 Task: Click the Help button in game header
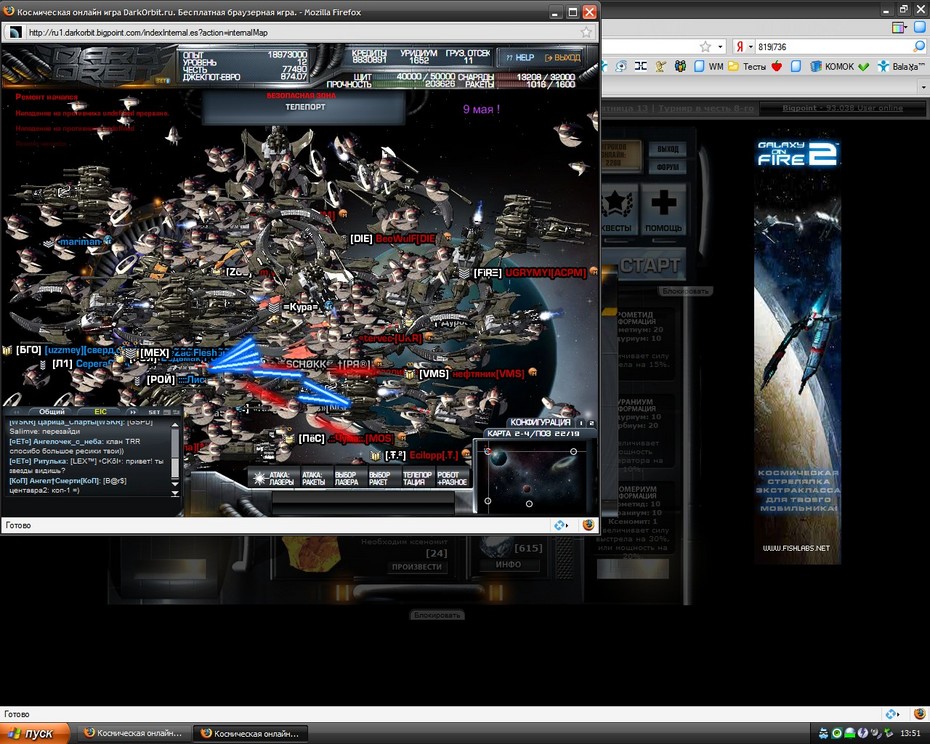519,58
